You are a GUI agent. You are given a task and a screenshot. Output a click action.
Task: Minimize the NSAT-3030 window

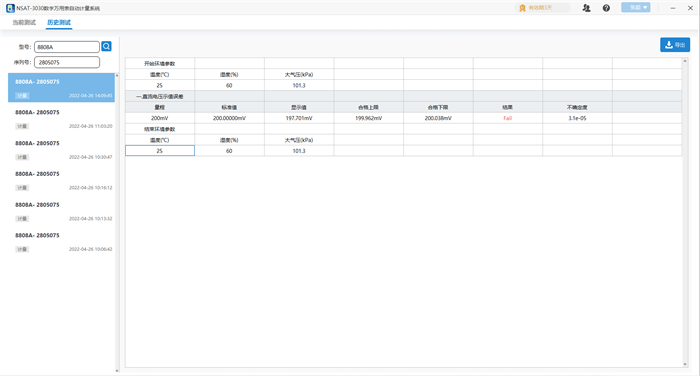[x=673, y=8]
